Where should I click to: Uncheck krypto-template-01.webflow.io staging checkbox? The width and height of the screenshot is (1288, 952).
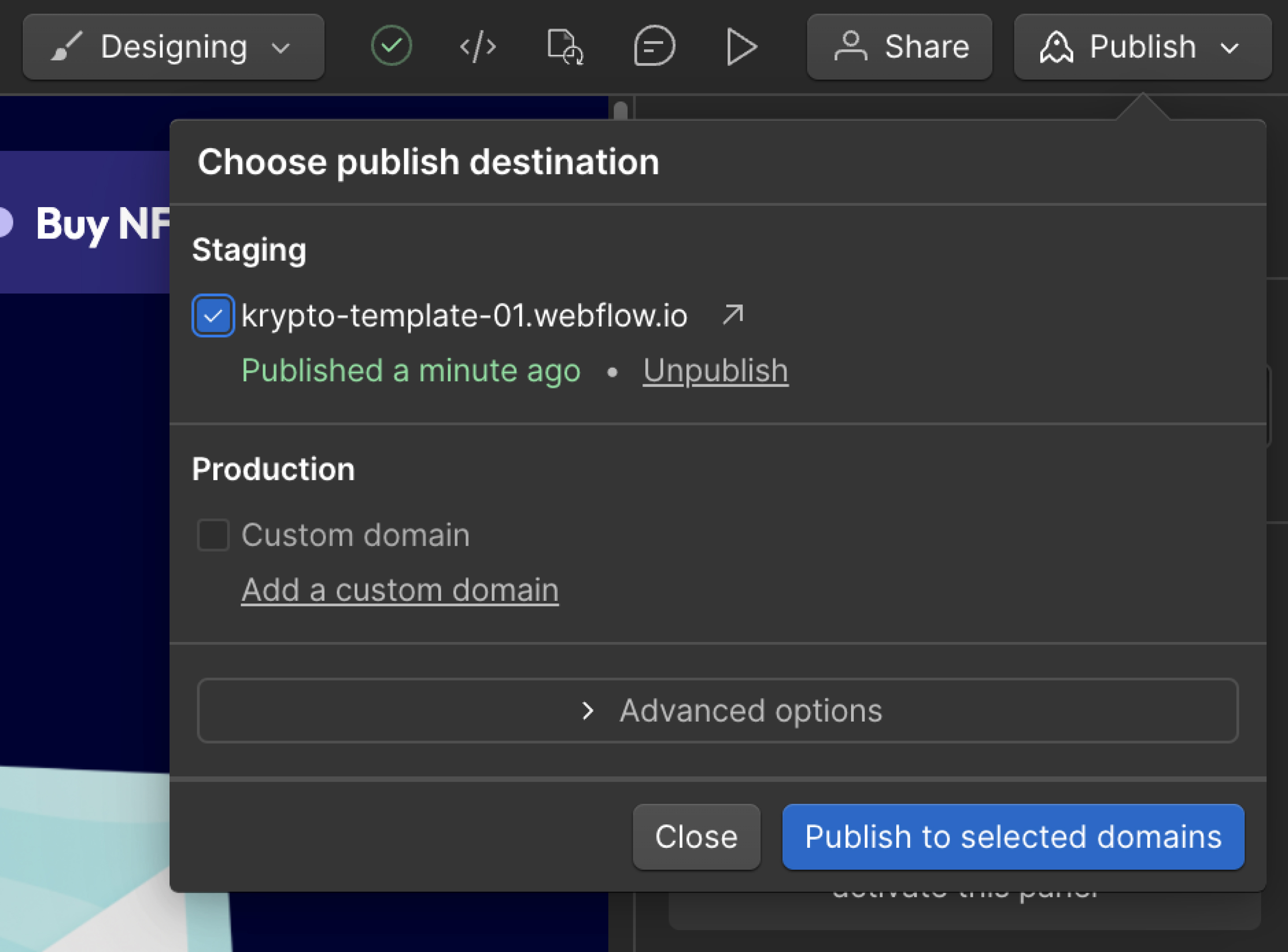pyautogui.click(x=212, y=315)
